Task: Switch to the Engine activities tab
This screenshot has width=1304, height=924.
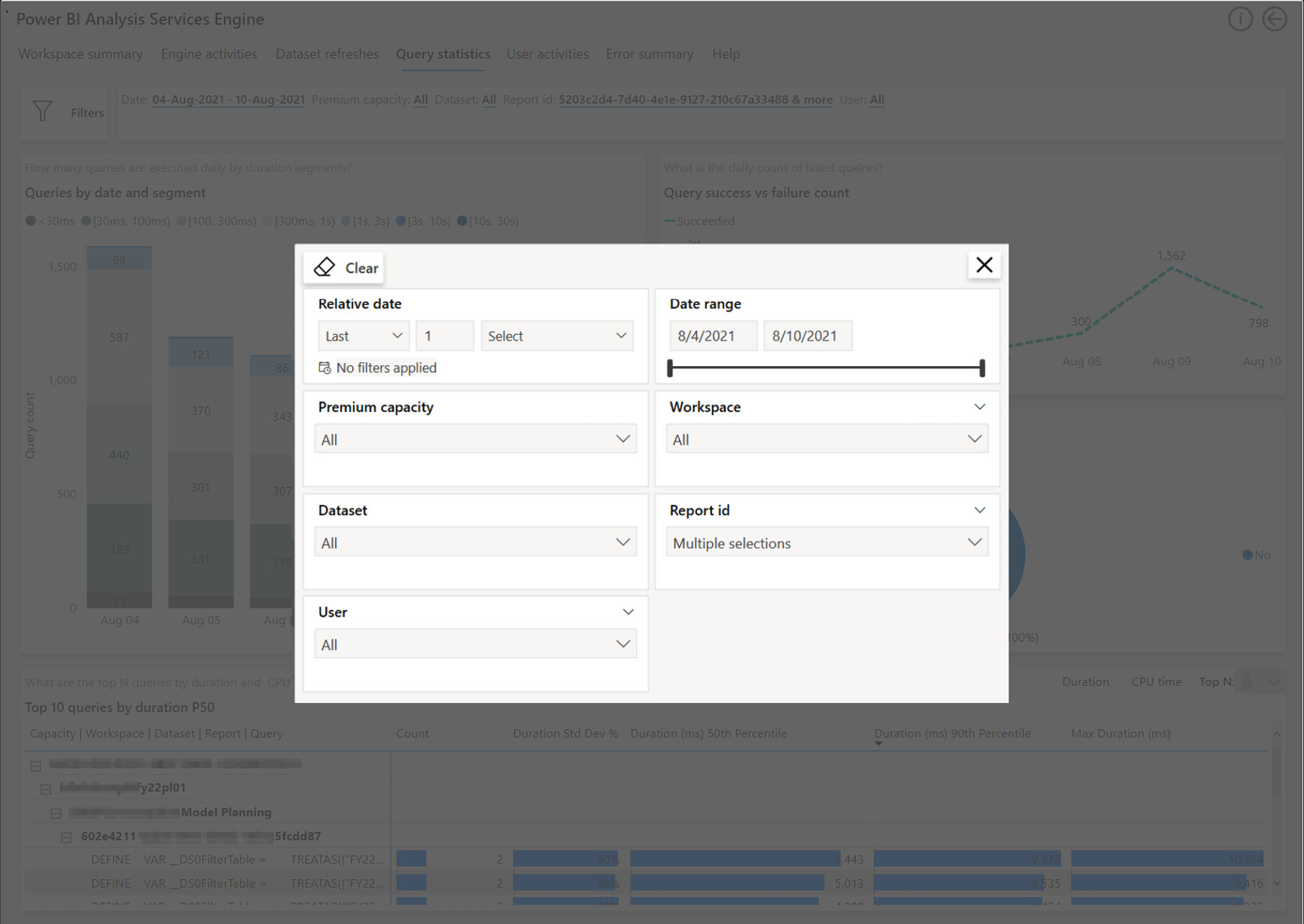Action: pyautogui.click(x=208, y=53)
